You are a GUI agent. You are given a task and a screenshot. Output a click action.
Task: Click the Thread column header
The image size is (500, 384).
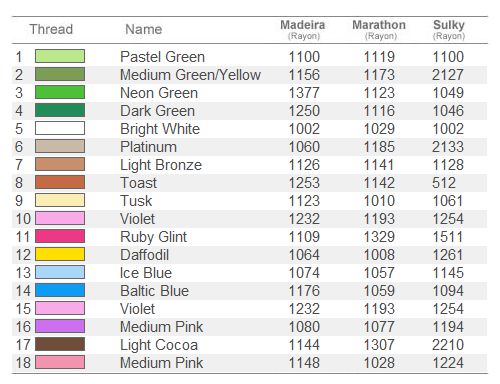51,29
